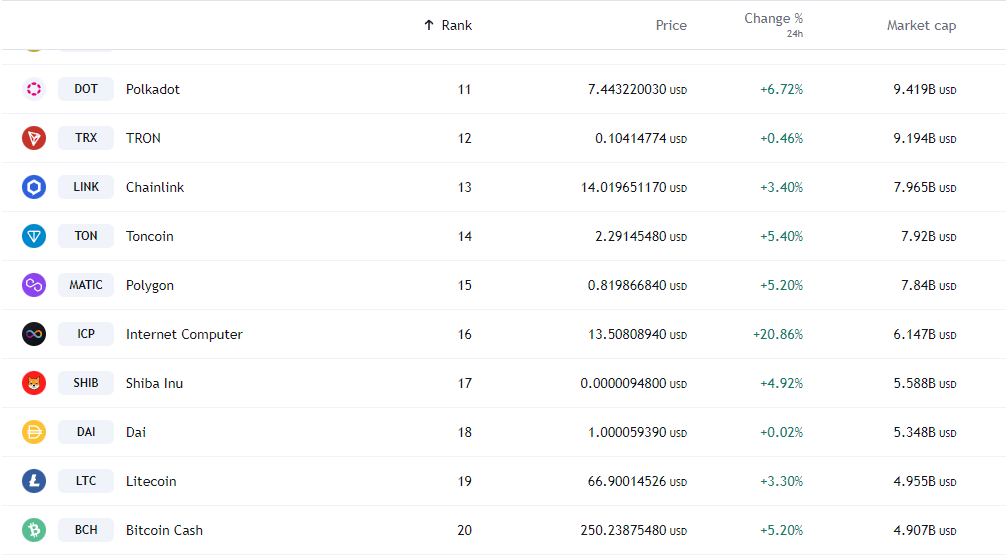The image size is (1006, 559).
Task: Sort by Market cap column header
Action: (x=921, y=25)
